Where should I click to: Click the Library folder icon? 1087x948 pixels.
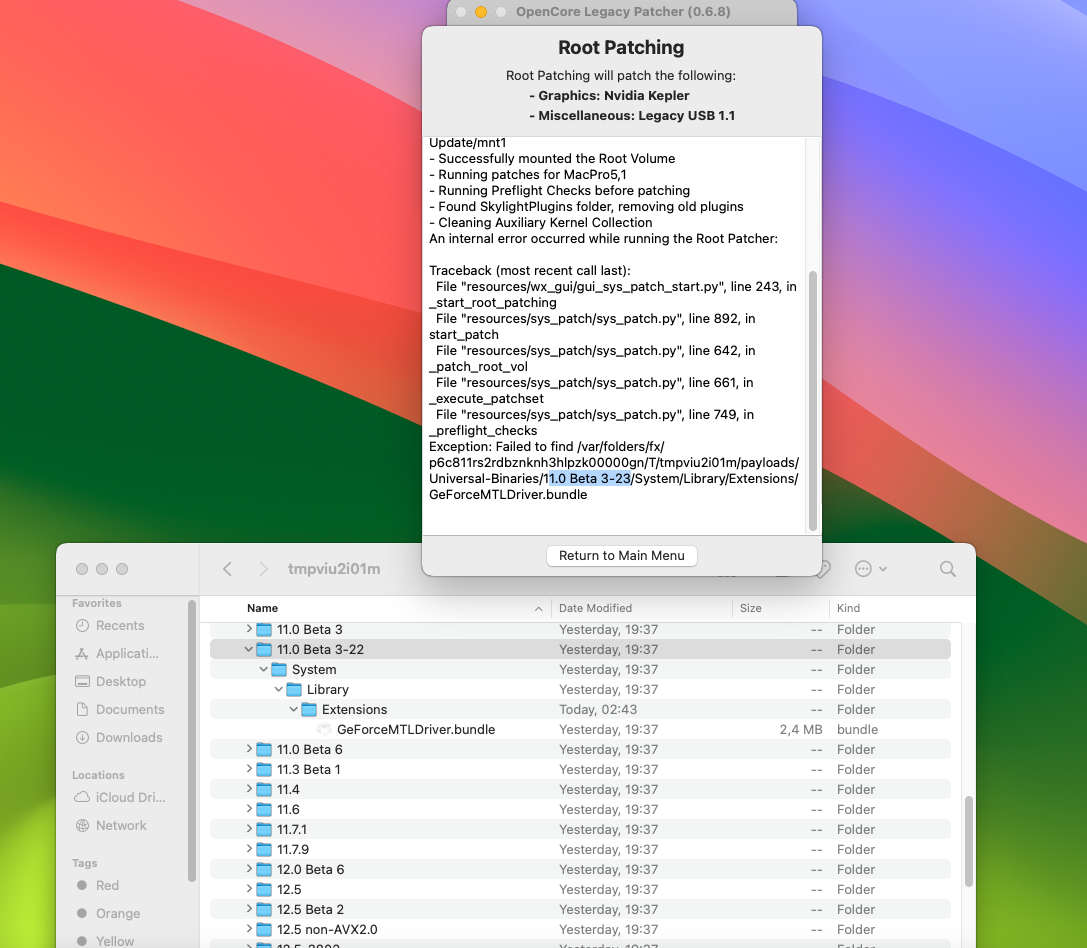click(294, 690)
